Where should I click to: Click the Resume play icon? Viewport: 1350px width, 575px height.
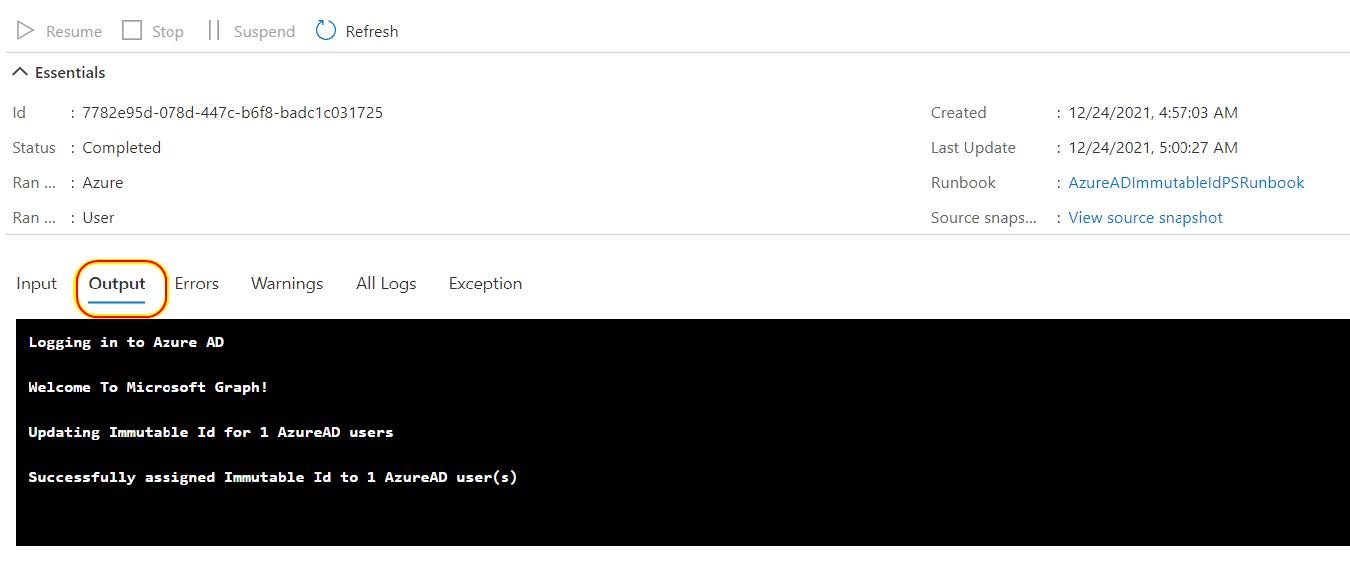pyautogui.click(x=26, y=31)
